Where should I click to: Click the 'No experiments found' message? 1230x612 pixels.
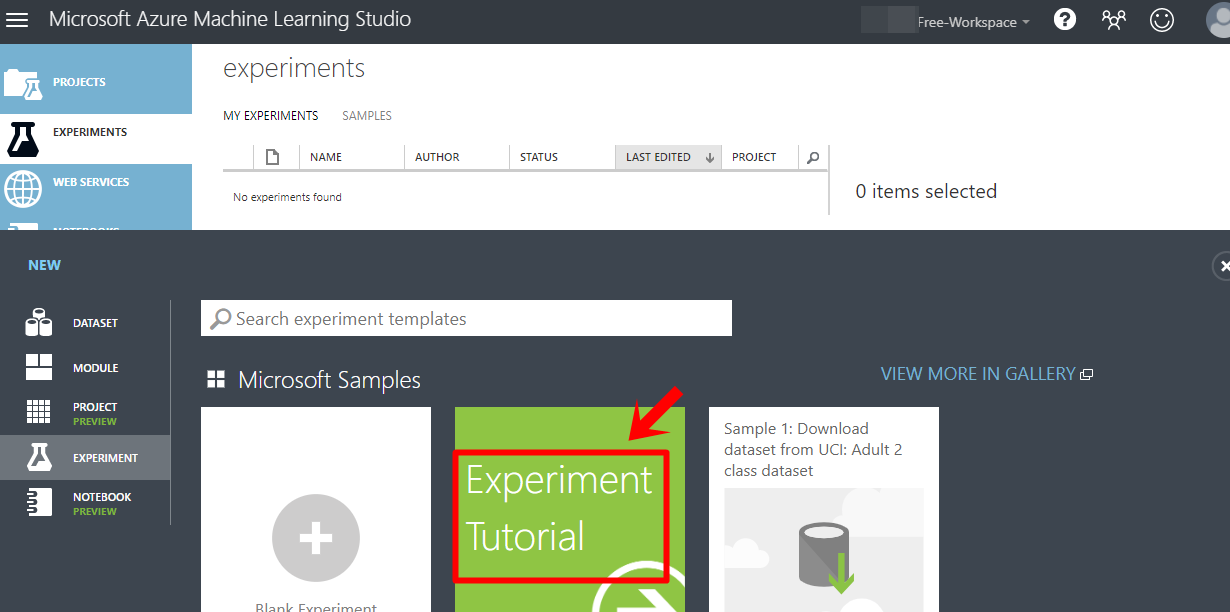click(287, 198)
